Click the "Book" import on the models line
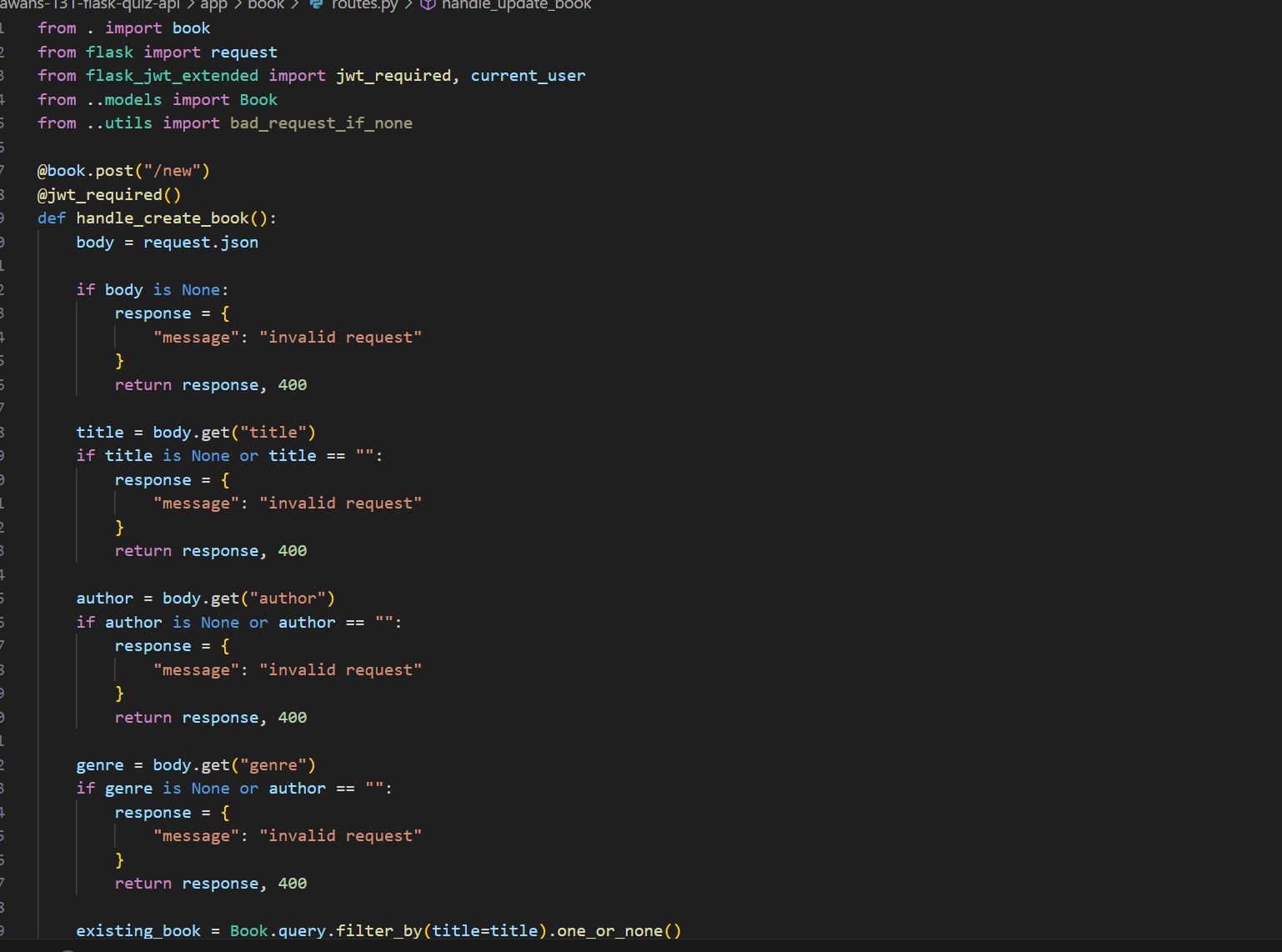1282x952 pixels. point(258,99)
